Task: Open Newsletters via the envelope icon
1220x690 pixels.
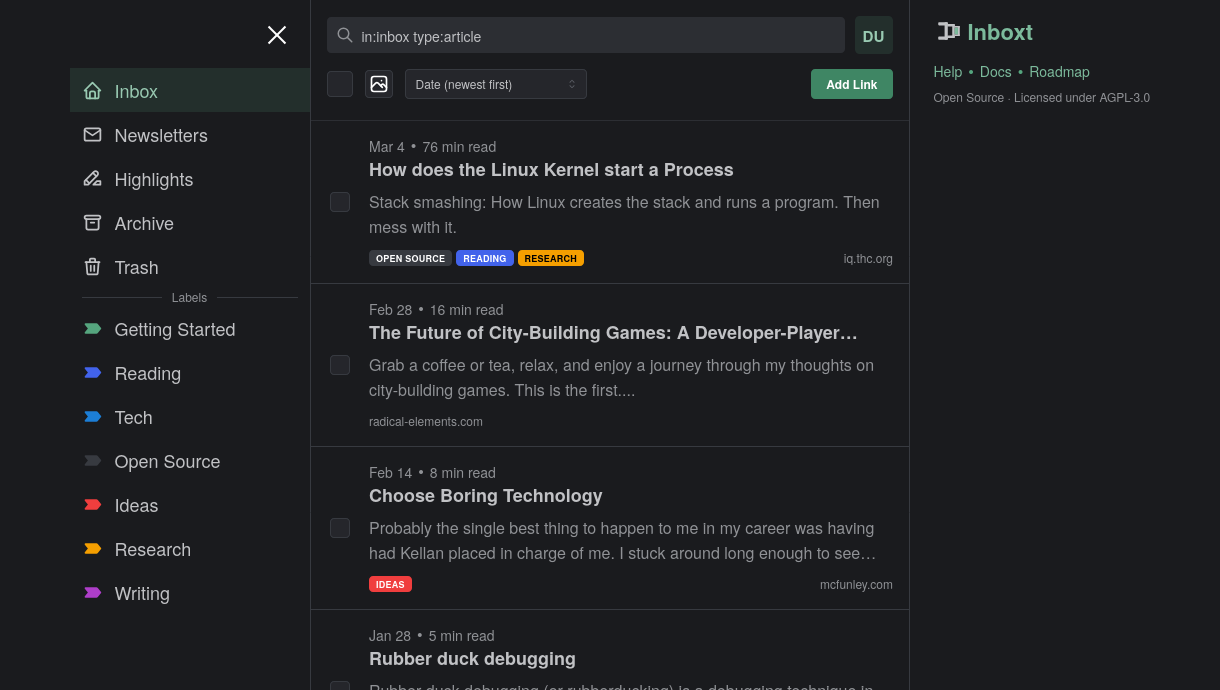Action: pyautogui.click(x=92, y=134)
